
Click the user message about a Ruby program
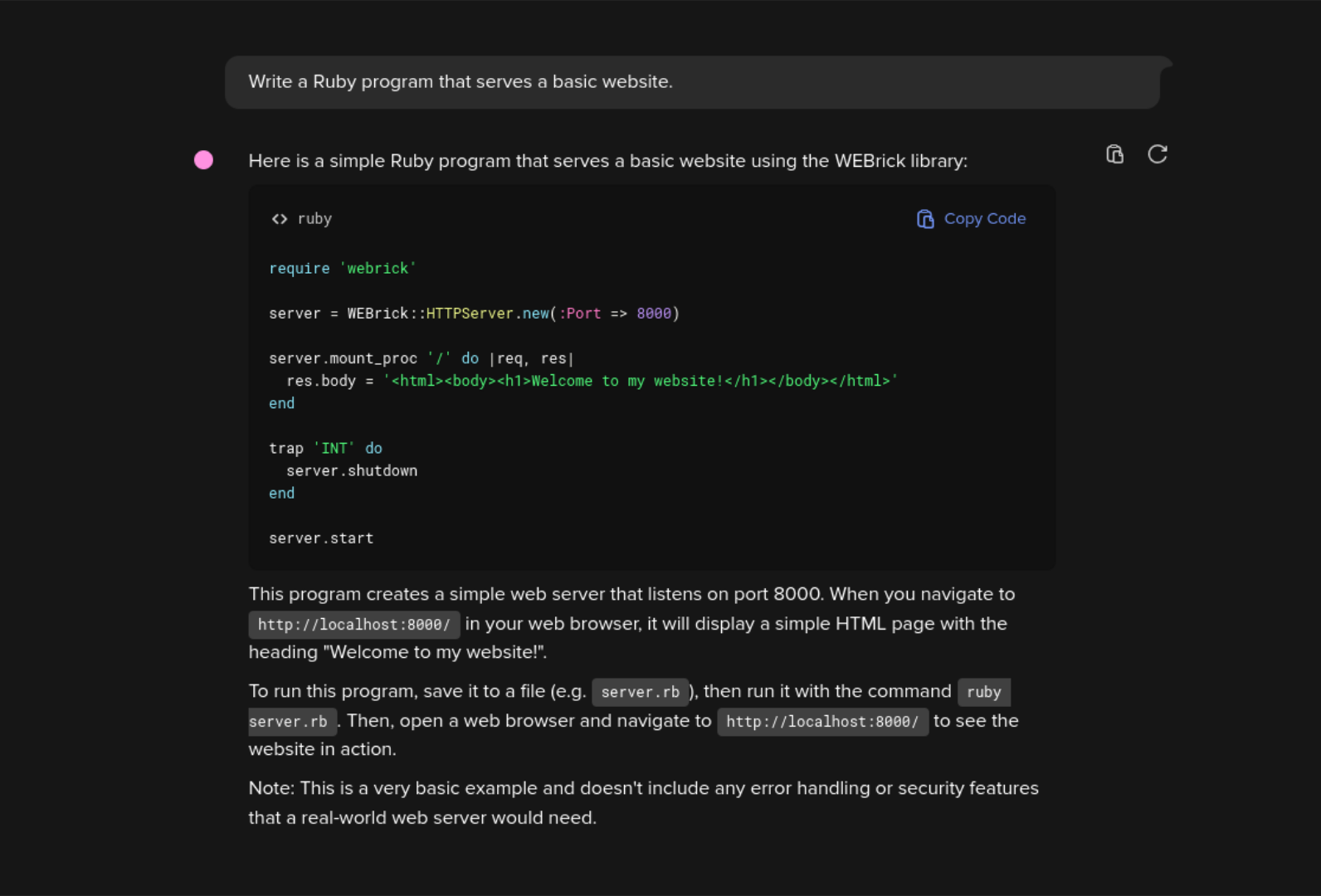point(692,82)
